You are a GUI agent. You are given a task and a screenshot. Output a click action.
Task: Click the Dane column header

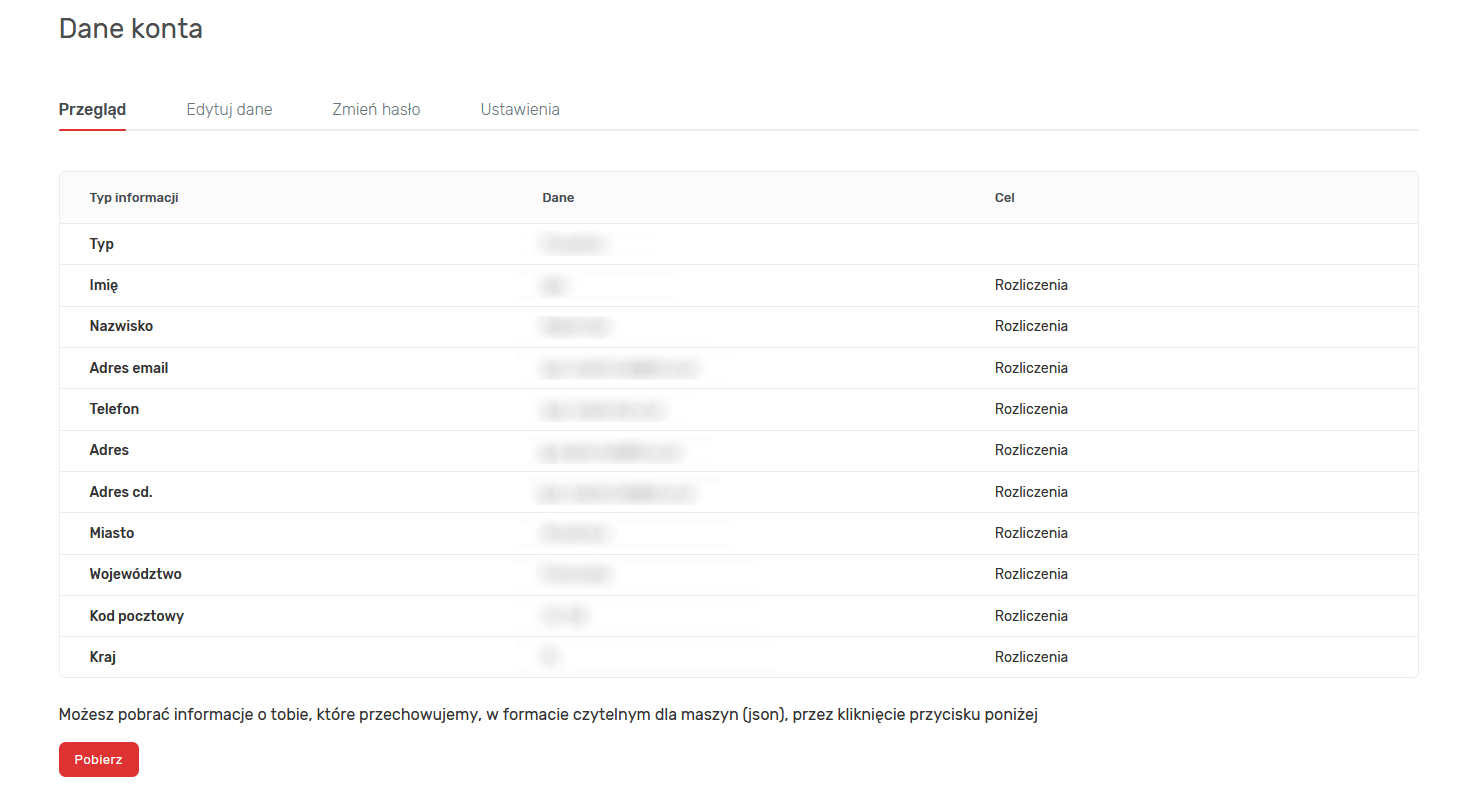[558, 197]
